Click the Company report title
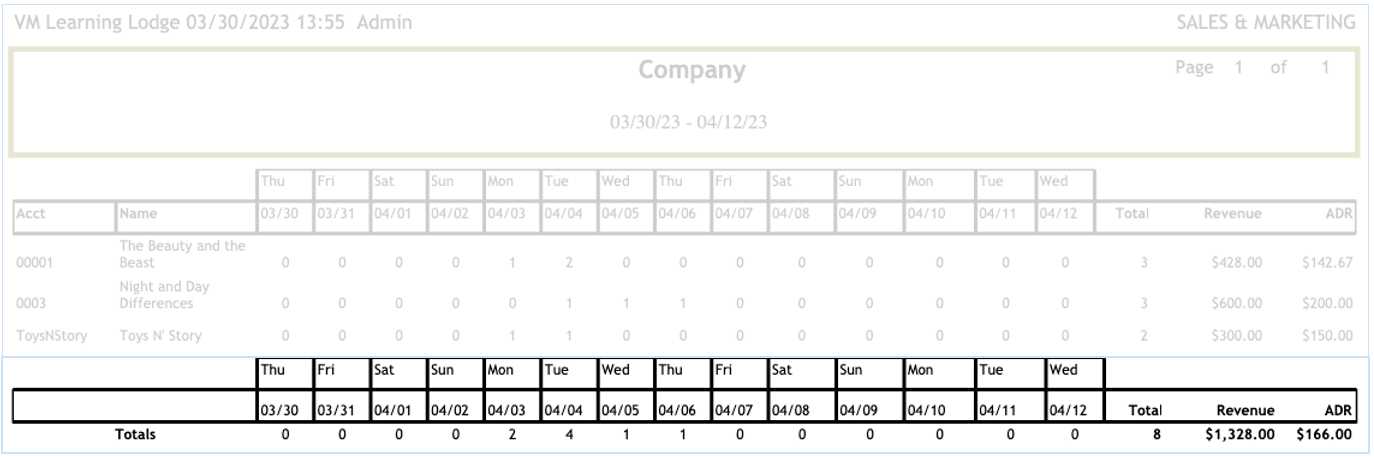Image resolution: width=1374 pixels, height=457 pixels. pos(692,71)
